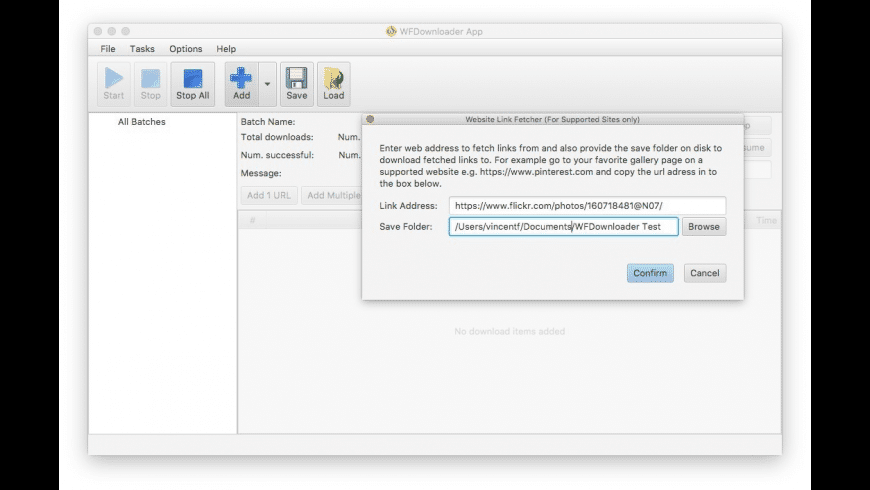Focus the Link Address field
This screenshot has width=870, height=490.
[x=587, y=205]
